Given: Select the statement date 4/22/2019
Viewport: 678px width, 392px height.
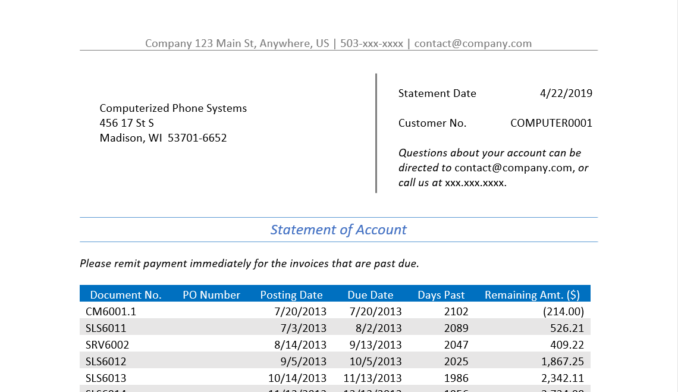Looking at the screenshot, I should [x=566, y=93].
